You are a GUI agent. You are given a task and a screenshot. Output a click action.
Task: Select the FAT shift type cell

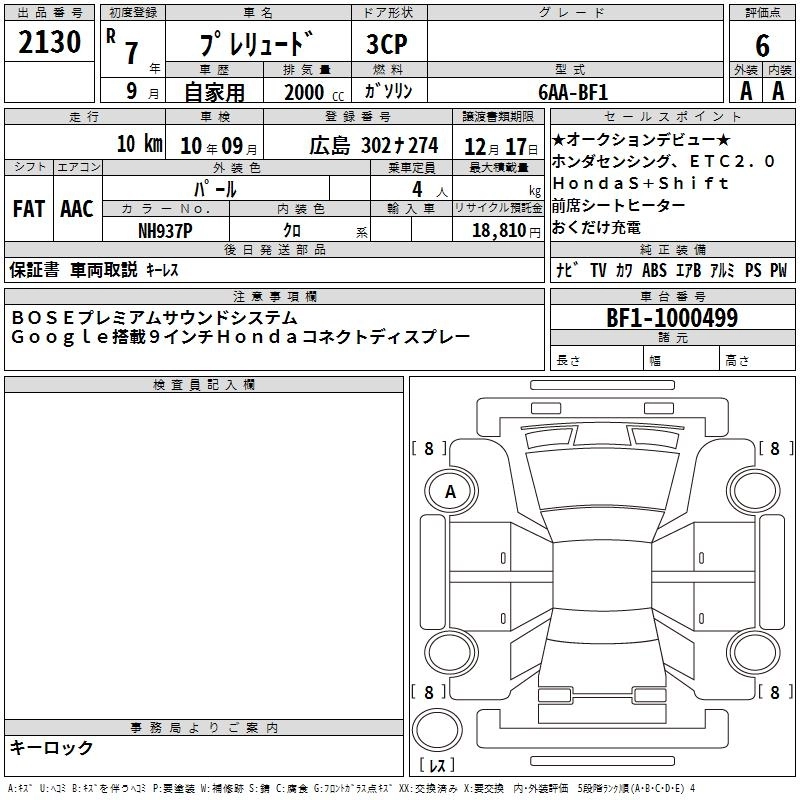point(28,209)
